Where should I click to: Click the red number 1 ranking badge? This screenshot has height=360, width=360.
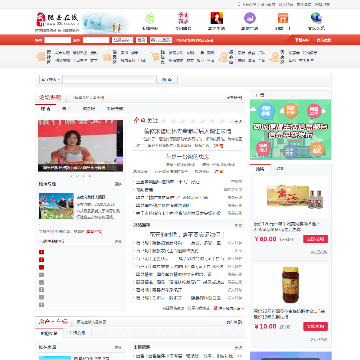[x=41, y=252]
